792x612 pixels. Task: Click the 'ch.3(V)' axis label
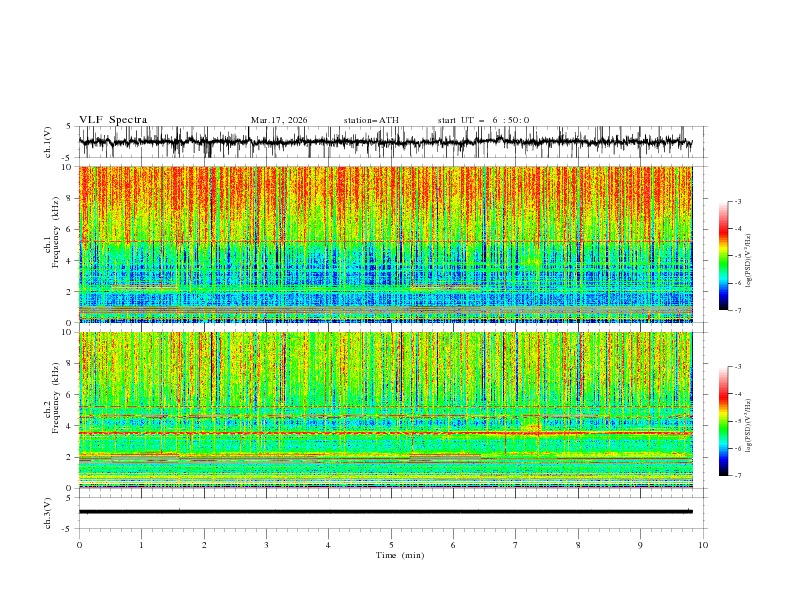(x=48, y=513)
